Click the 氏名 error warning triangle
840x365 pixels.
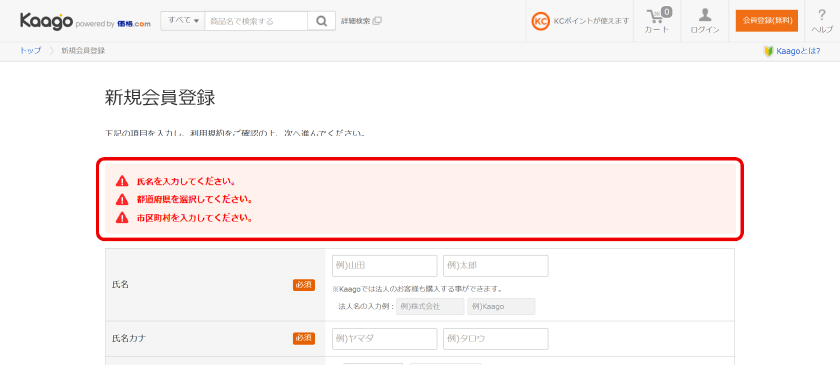tap(122, 181)
